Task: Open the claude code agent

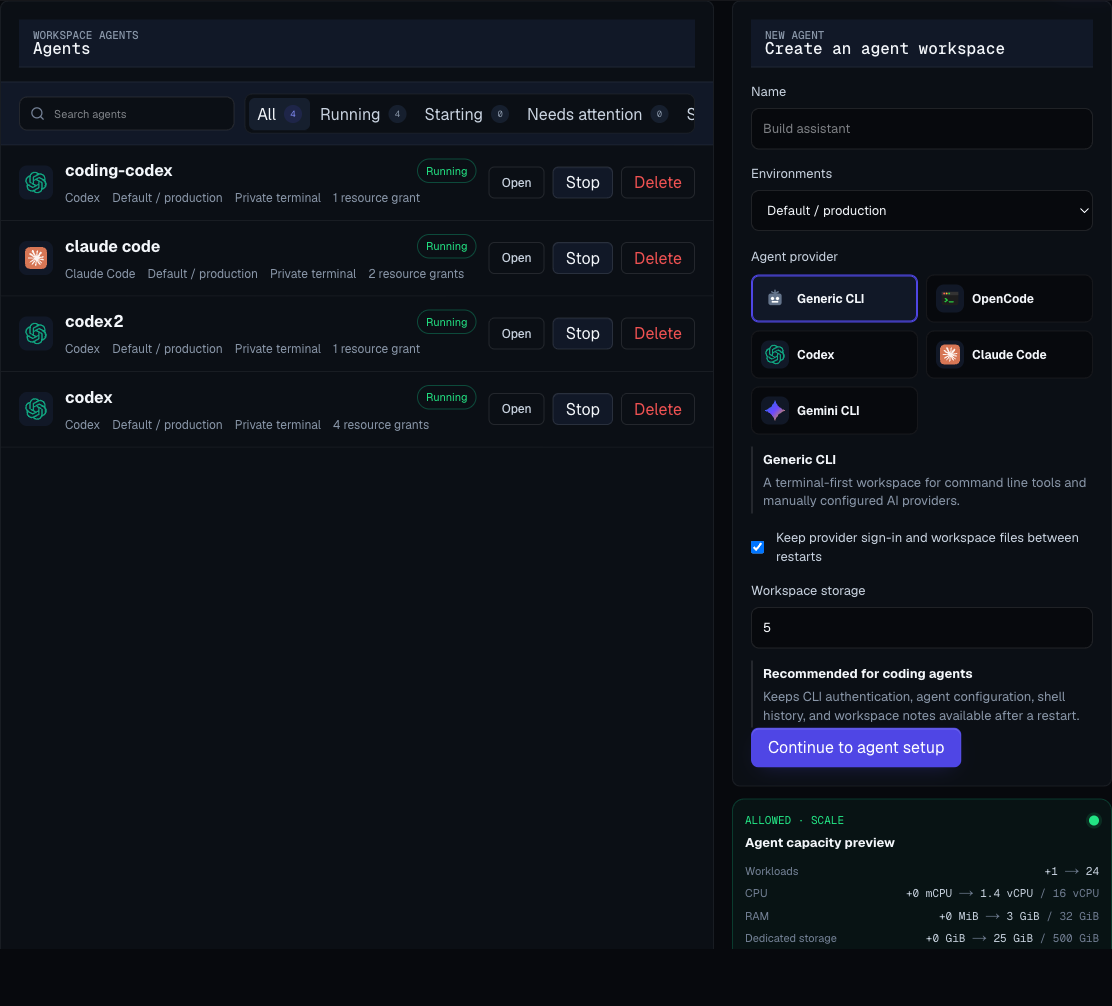Action: tap(516, 258)
